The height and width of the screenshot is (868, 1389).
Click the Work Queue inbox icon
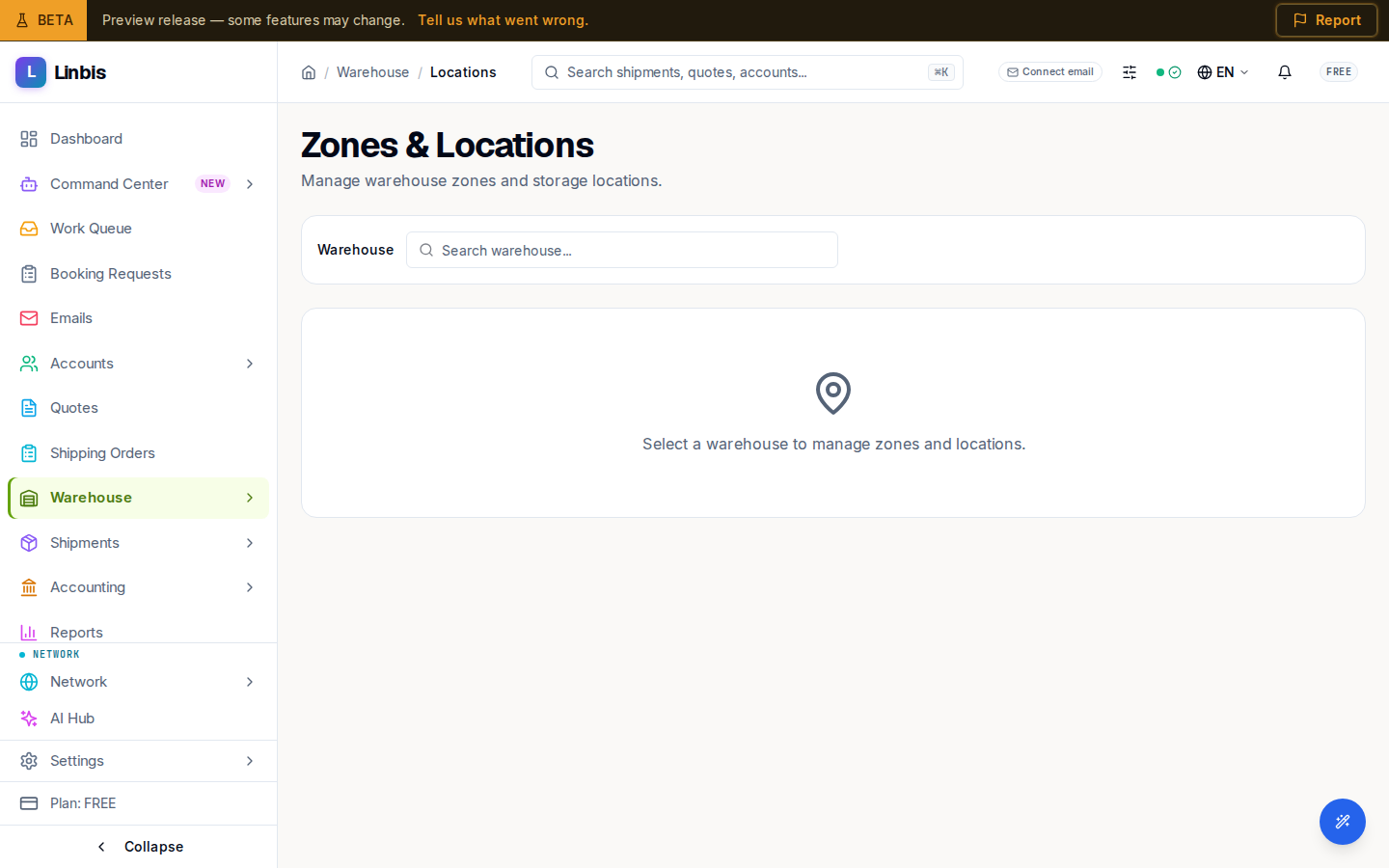tap(29, 229)
